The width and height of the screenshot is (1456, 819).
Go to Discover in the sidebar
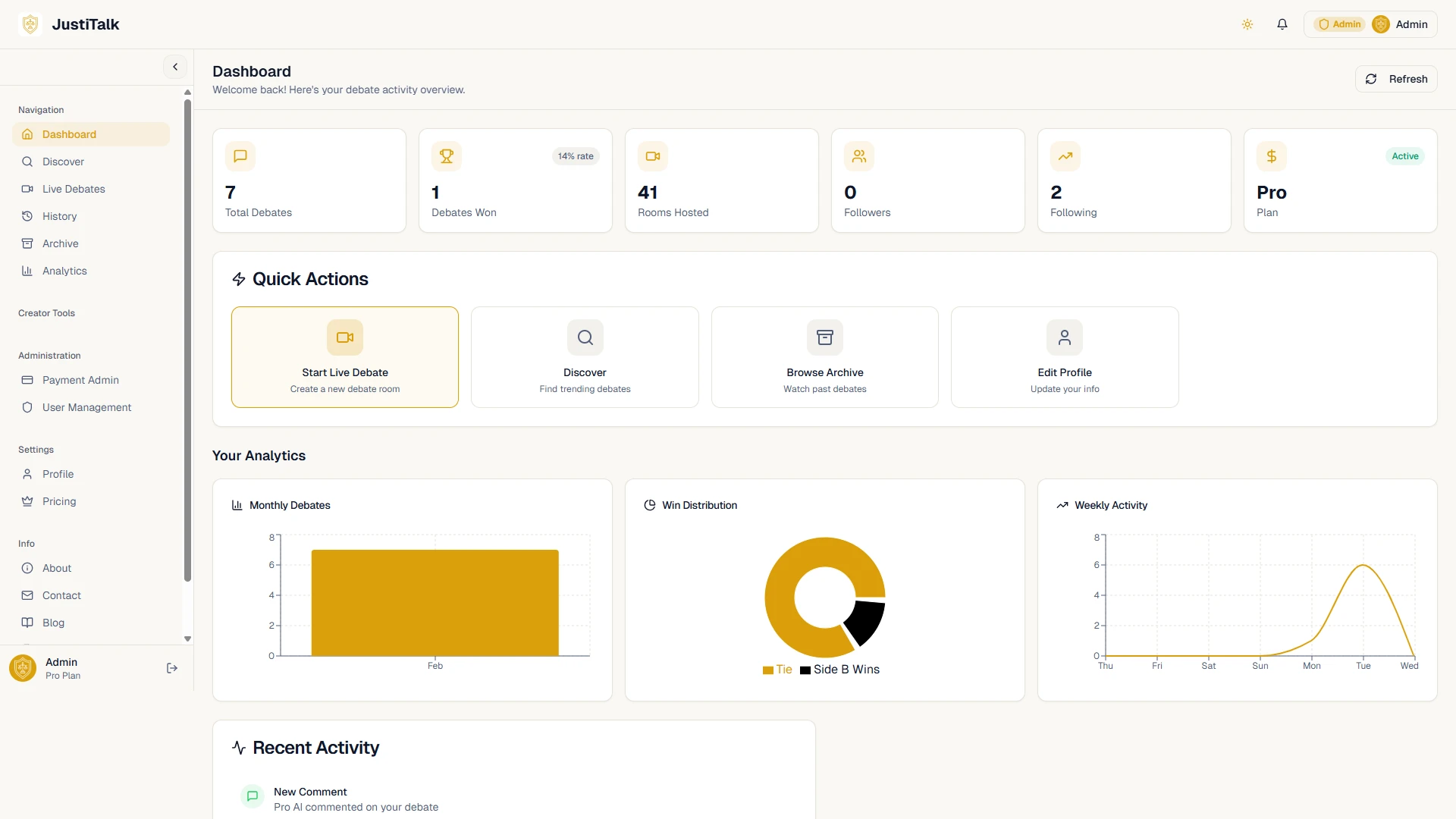91,162
